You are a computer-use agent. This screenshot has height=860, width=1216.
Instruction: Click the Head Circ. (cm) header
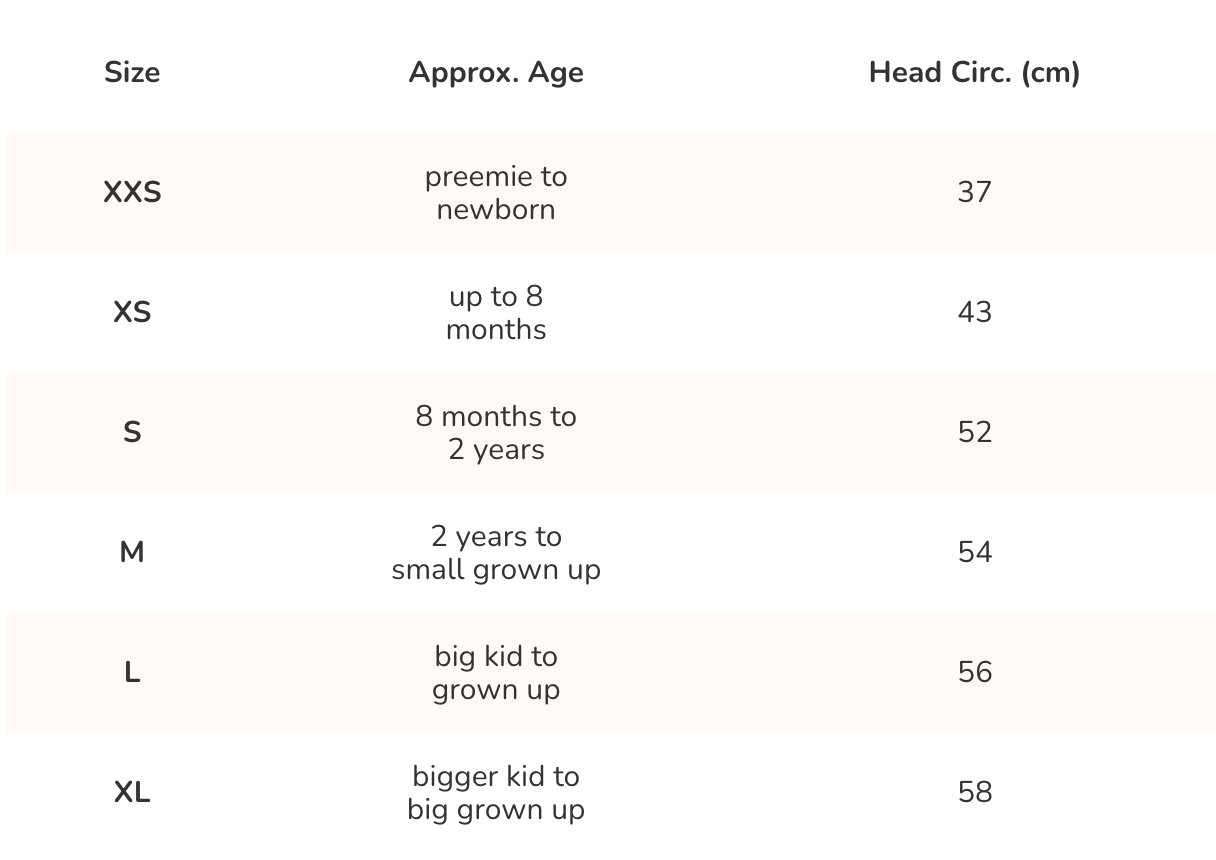tap(974, 73)
